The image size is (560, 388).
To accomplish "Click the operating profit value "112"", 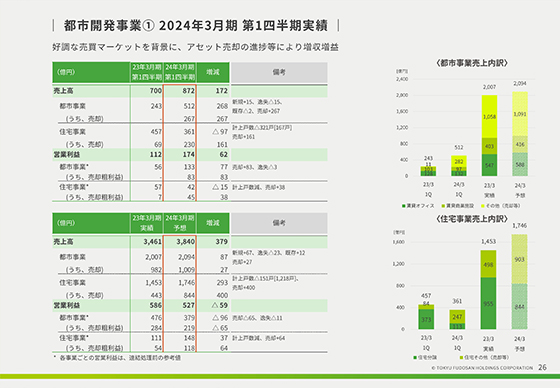I will (x=156, y=154).
